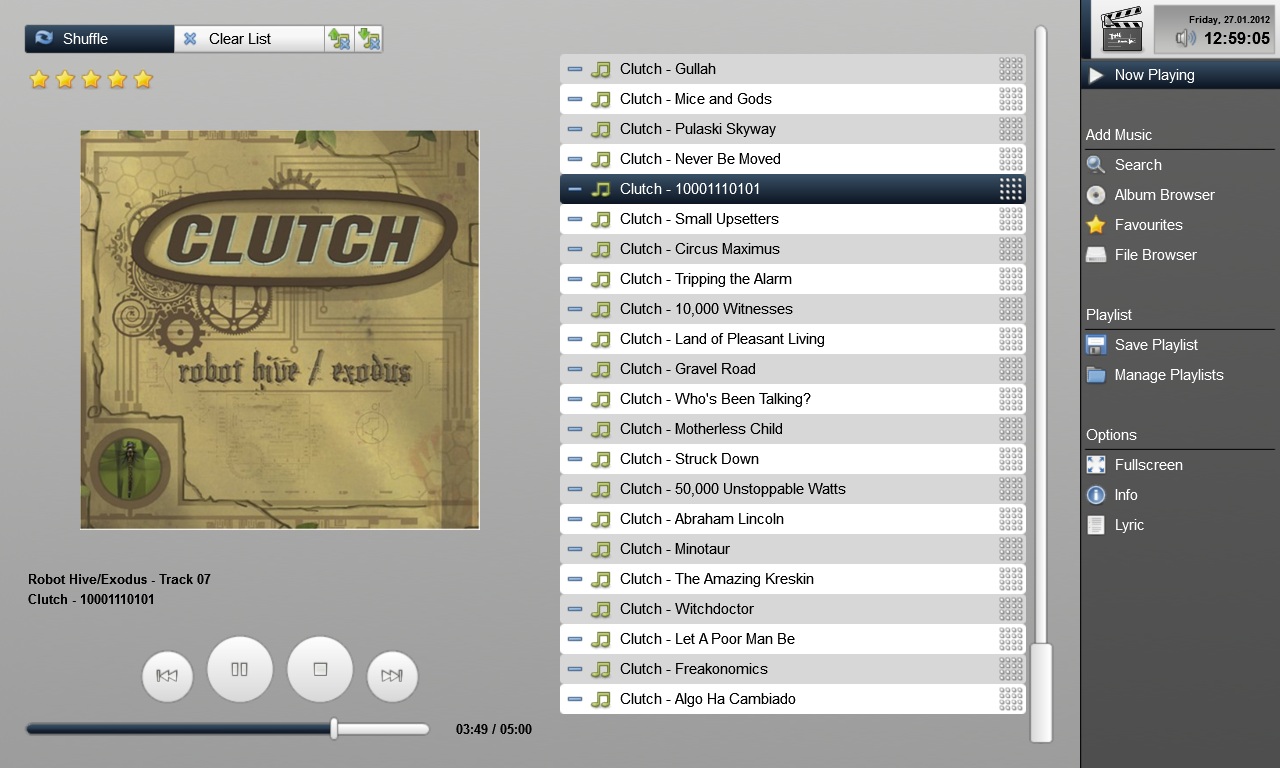Show Lyric for current track
This screenshot has width=1280, height=768.
click(1180, 525)
